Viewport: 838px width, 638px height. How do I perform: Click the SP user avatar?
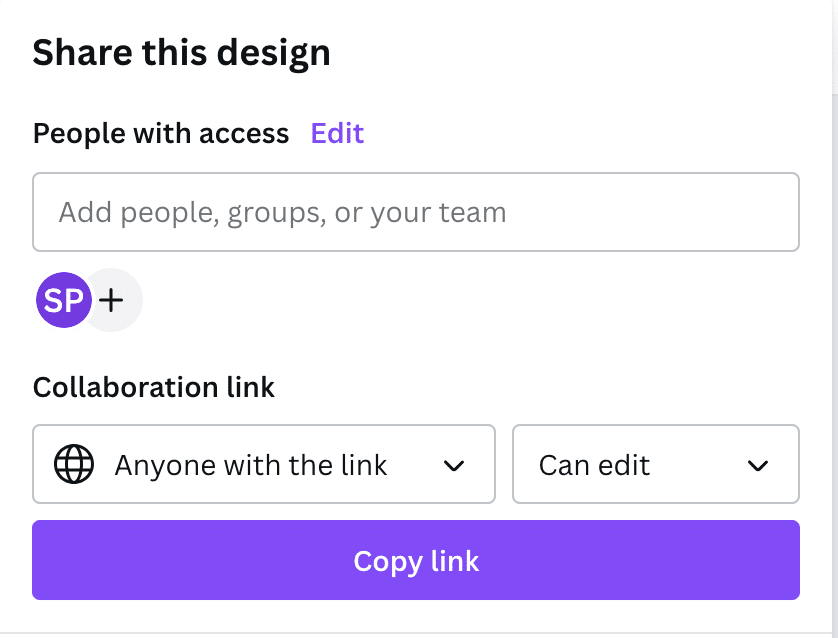63,300
